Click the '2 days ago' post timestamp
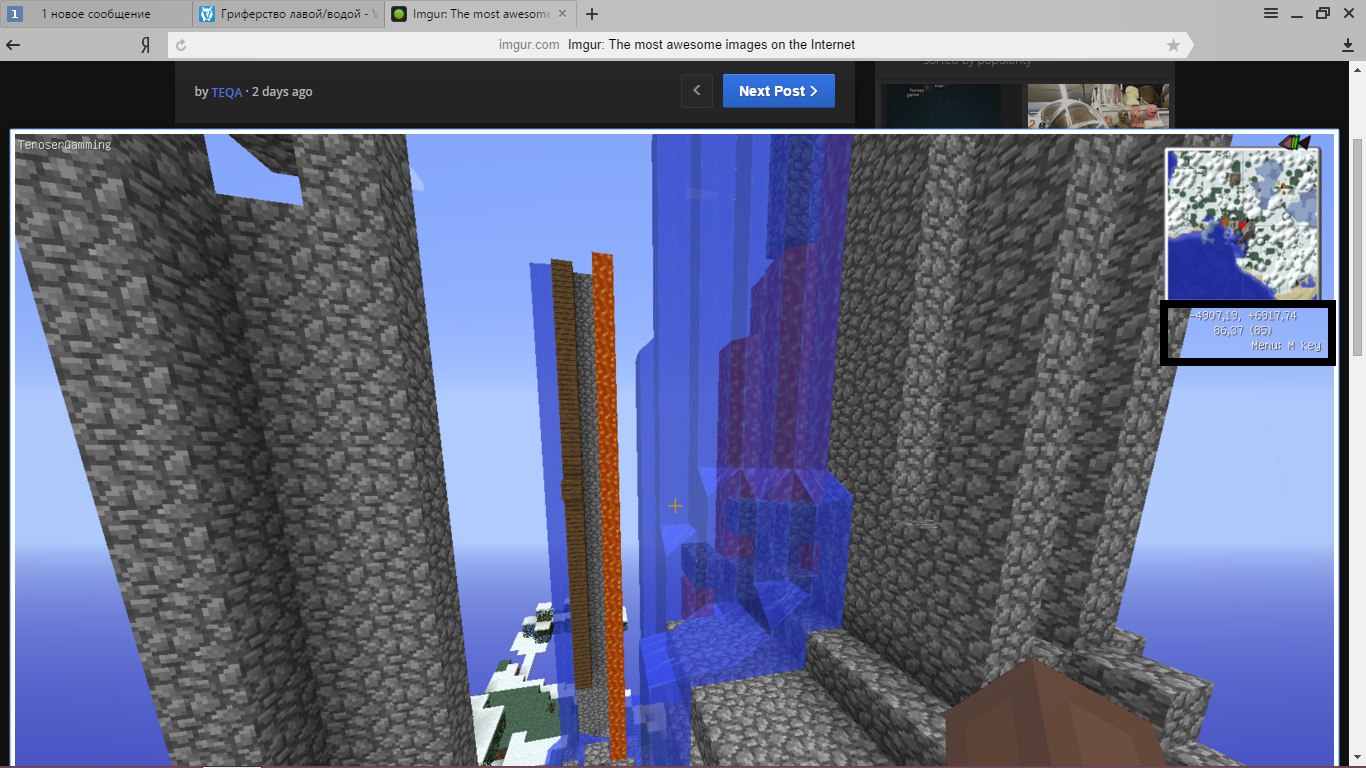 coord(282,91)
